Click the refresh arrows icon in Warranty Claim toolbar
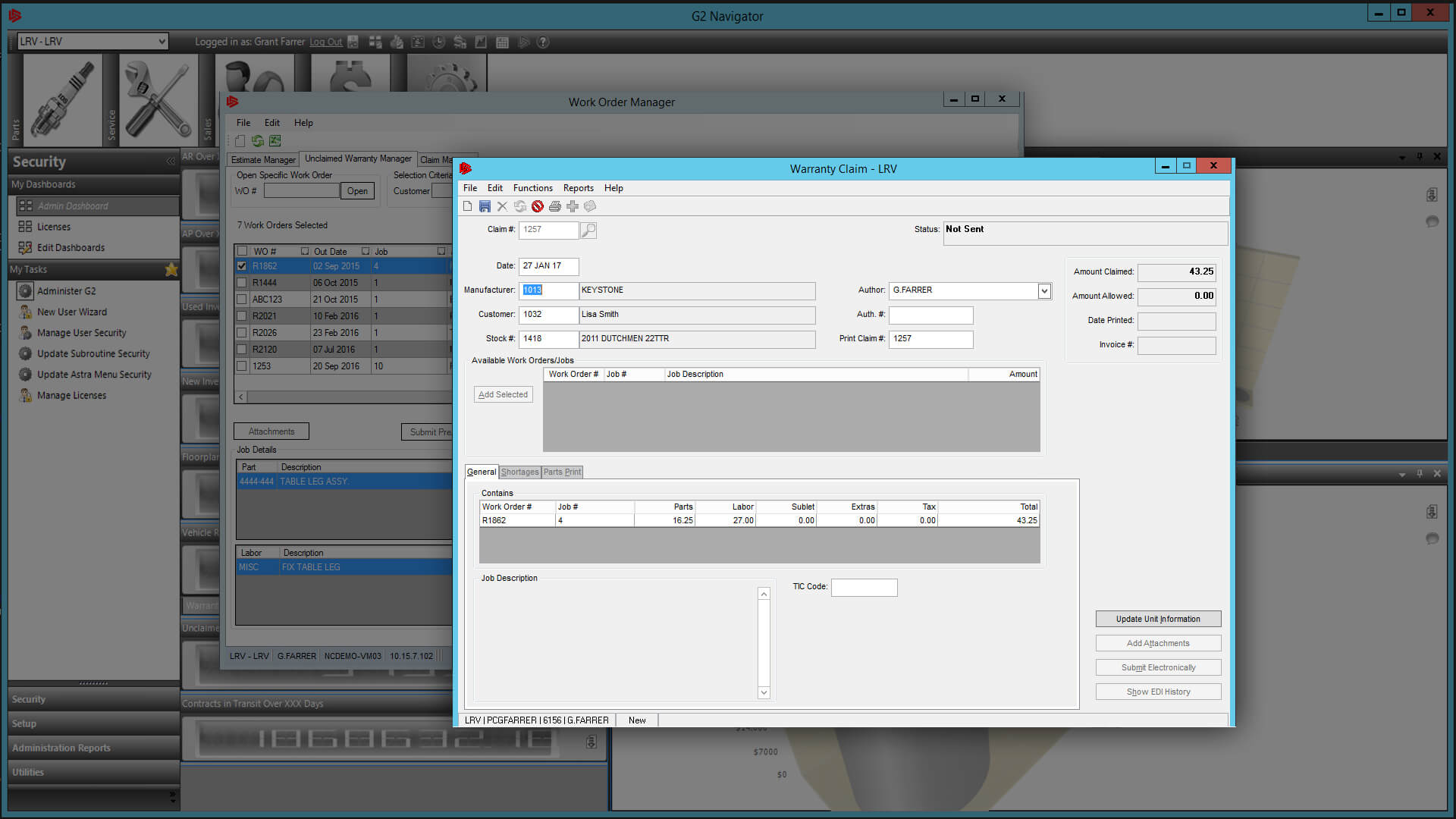 (519, 206)
